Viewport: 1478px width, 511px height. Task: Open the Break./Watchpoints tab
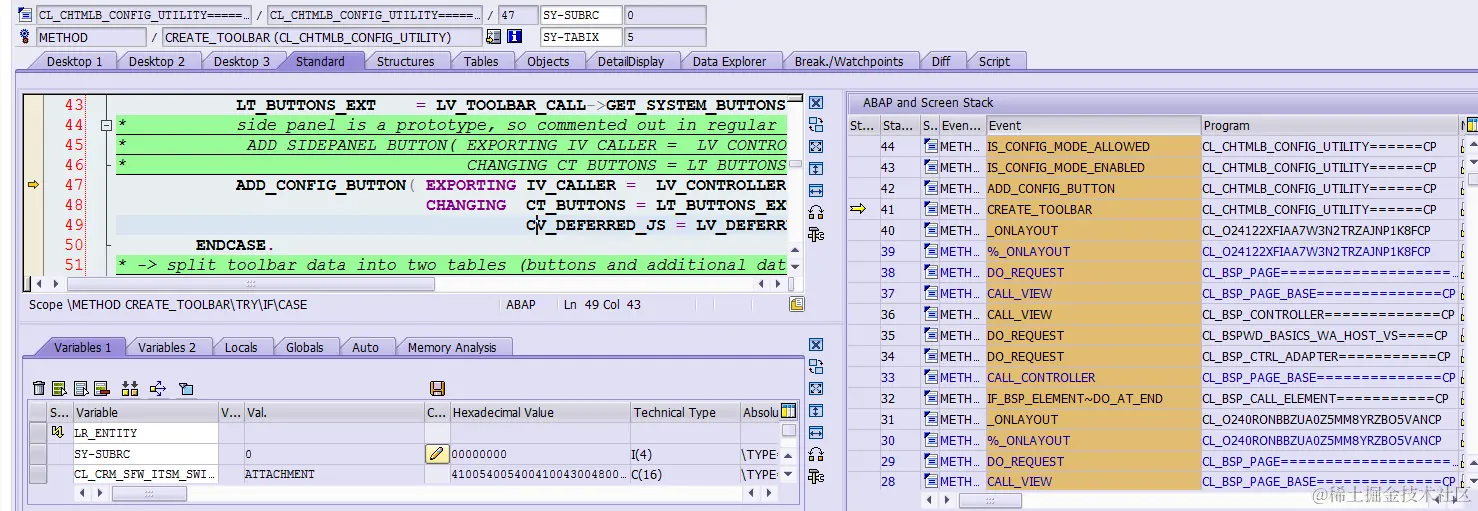pos(848,61)
